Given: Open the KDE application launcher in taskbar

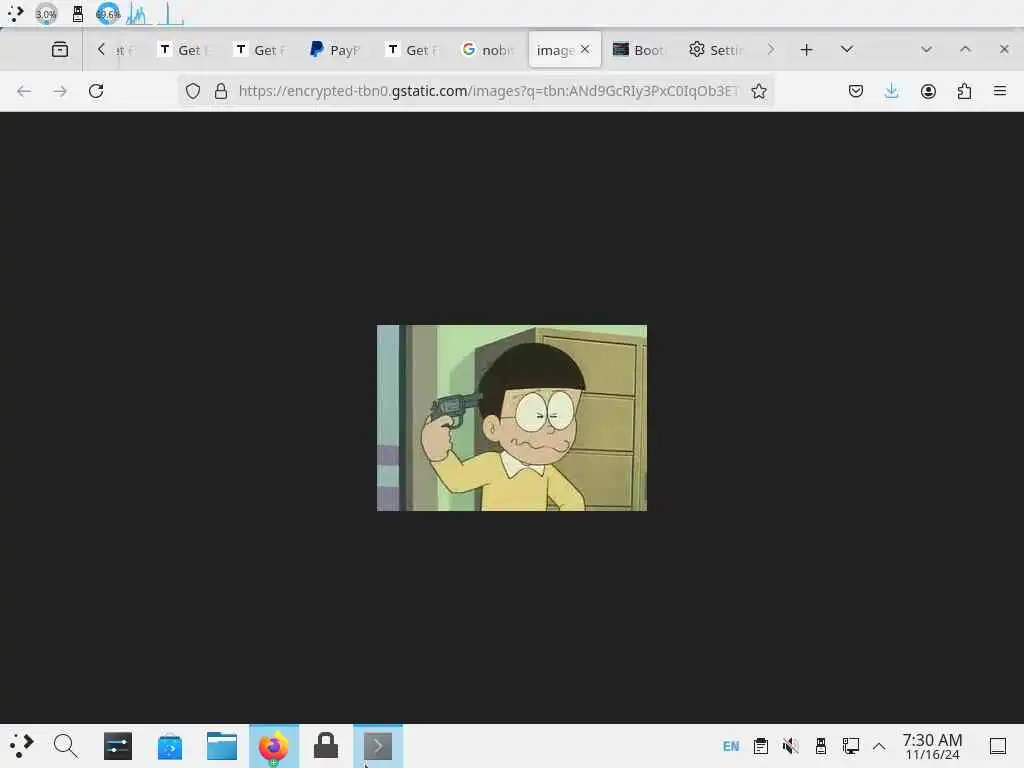Looking at the screenshot, I should (x=21, y=746).
